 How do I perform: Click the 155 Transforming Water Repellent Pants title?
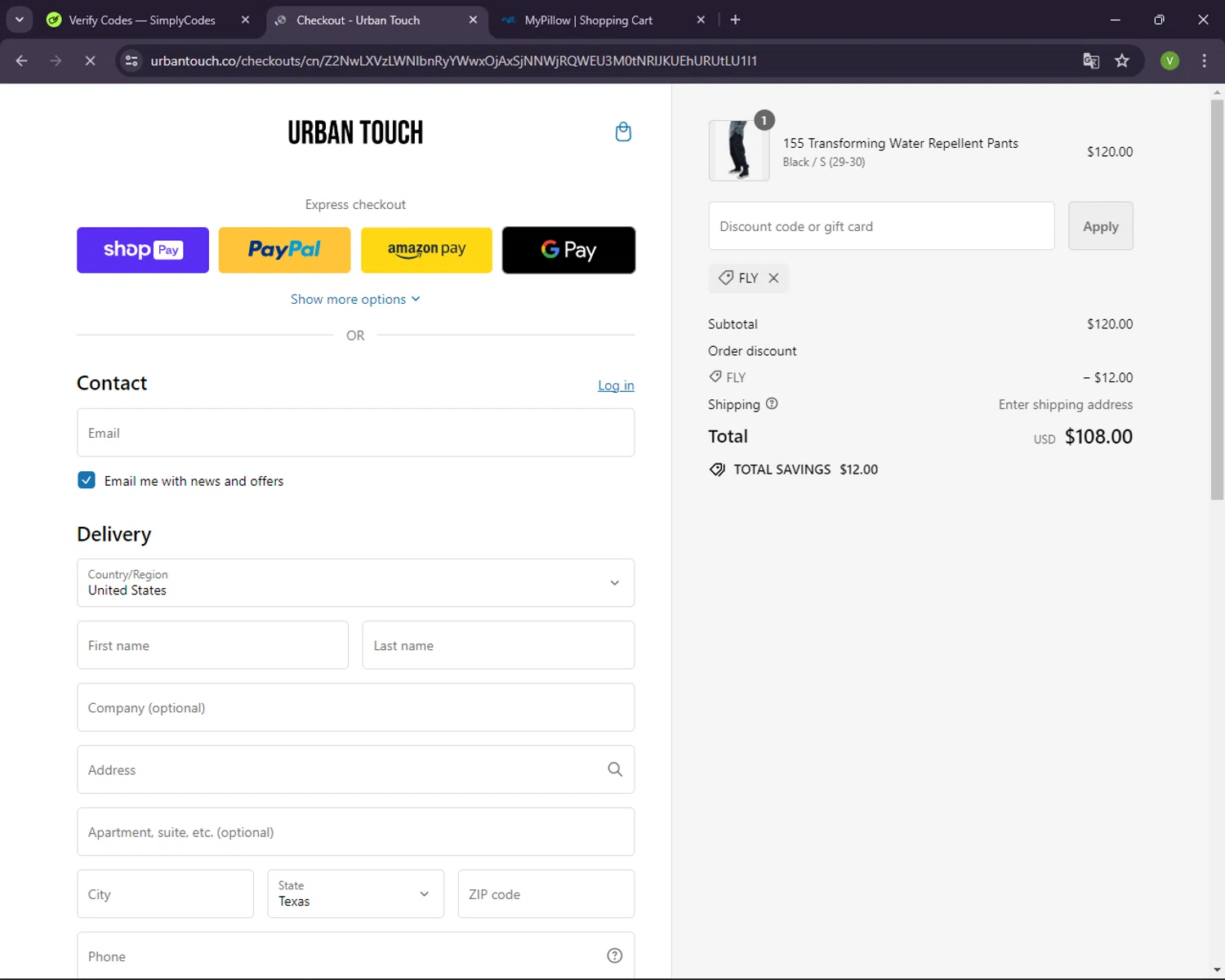(901, 143)
